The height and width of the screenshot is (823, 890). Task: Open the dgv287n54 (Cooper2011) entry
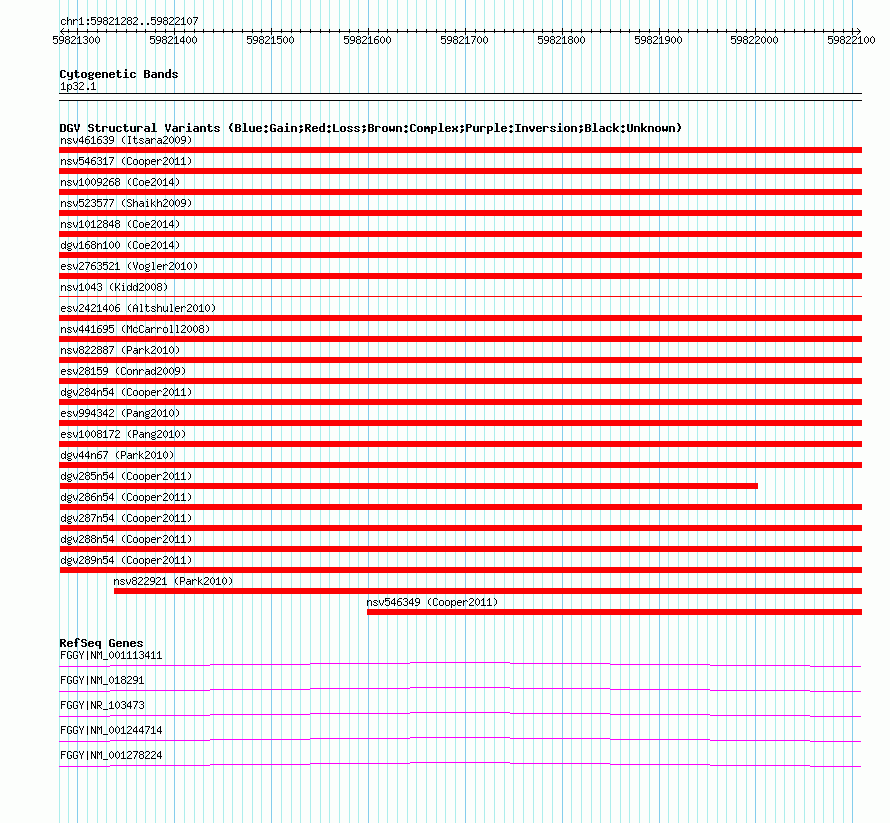pyautogui.click(x=126, y=518)
